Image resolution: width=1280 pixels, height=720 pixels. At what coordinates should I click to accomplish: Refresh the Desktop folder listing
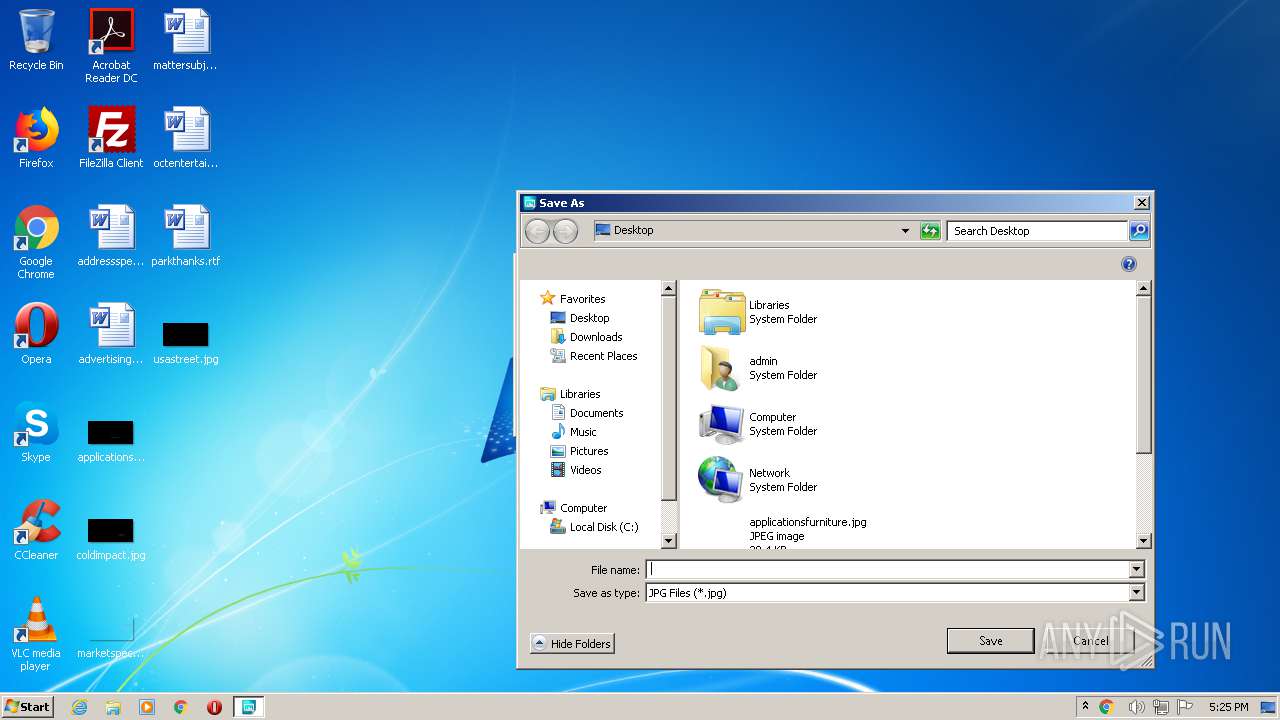click(930, 231)
